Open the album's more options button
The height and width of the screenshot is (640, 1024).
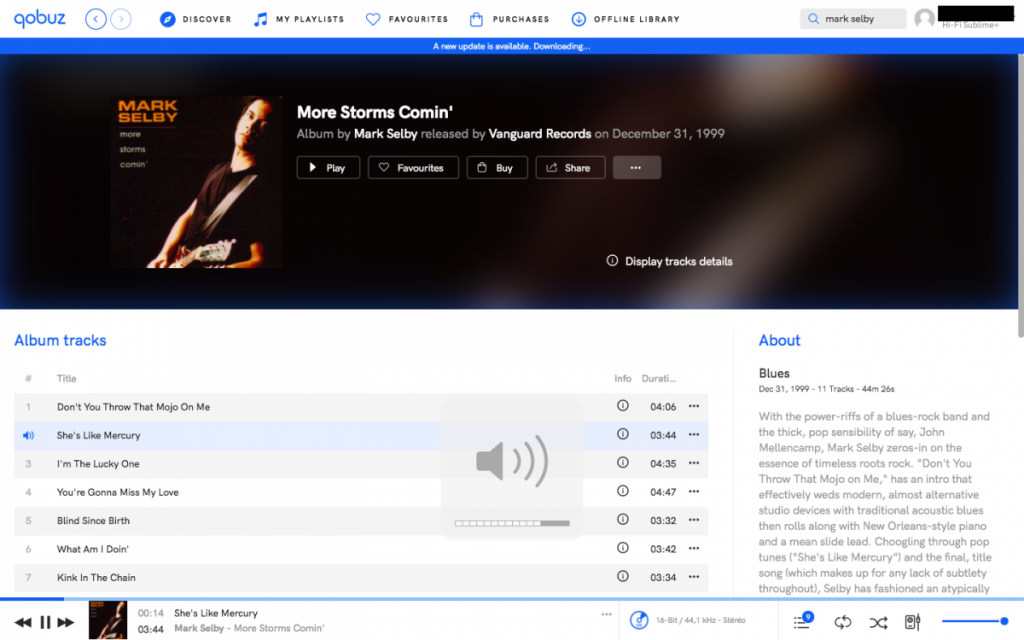636,168
